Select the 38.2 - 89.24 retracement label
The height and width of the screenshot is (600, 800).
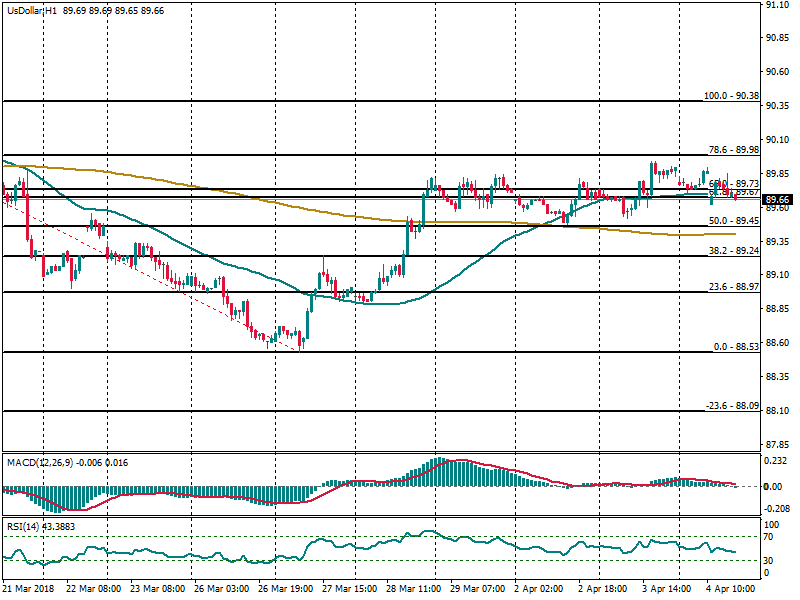[x=733, y=251]
